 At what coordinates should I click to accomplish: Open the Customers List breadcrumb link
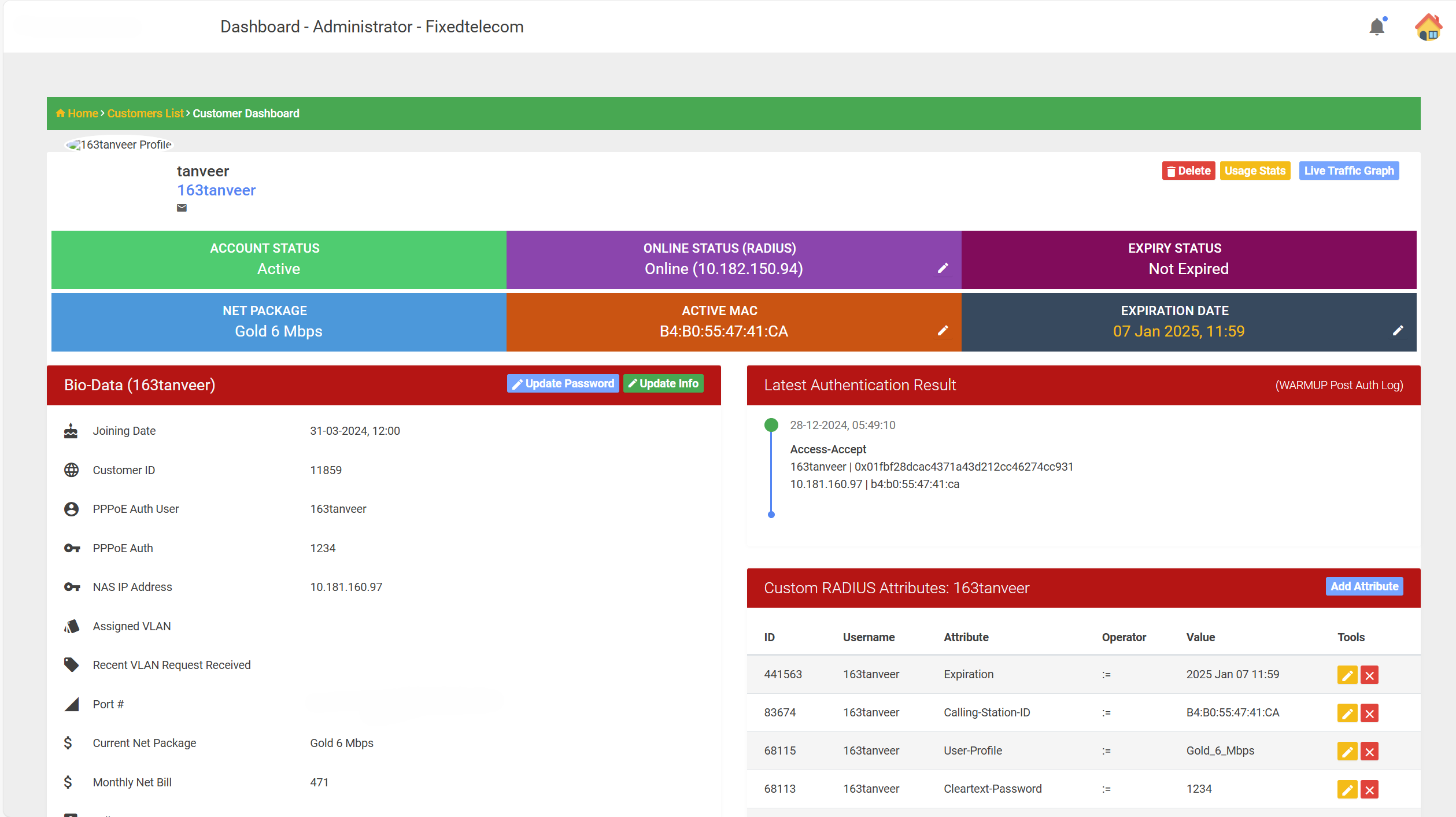point(145,113)
